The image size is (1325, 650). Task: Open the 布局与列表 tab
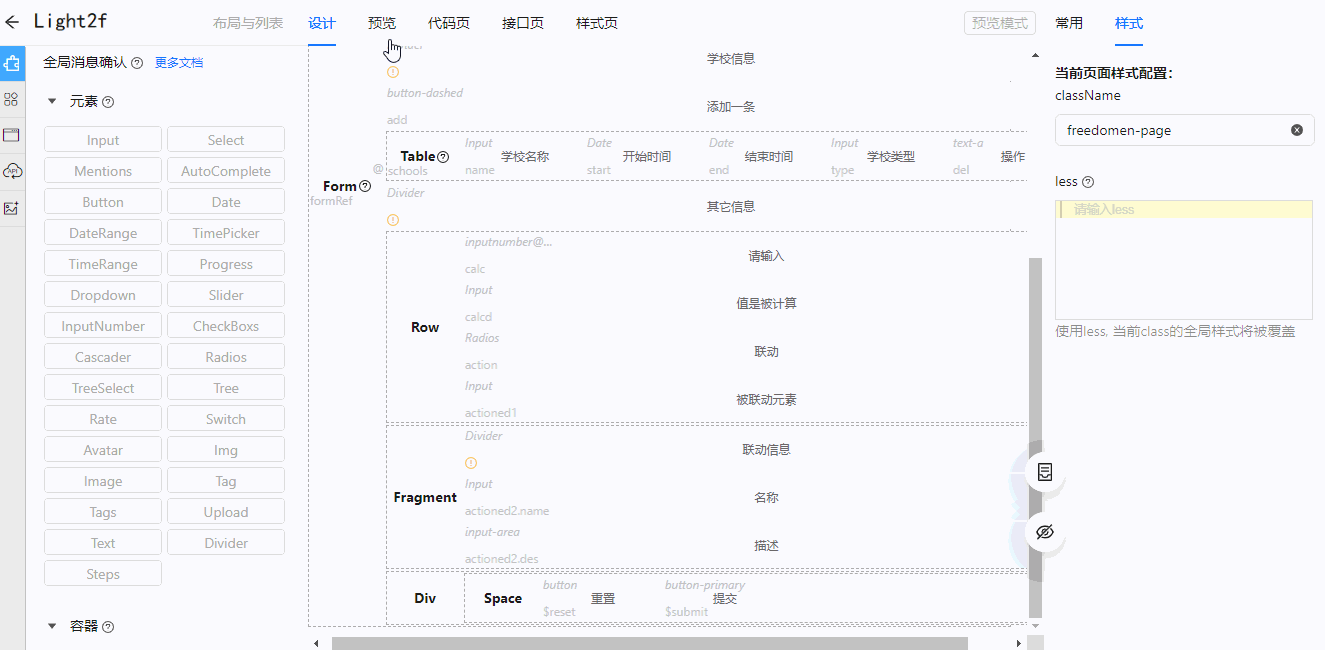click(x=248, y=23)
